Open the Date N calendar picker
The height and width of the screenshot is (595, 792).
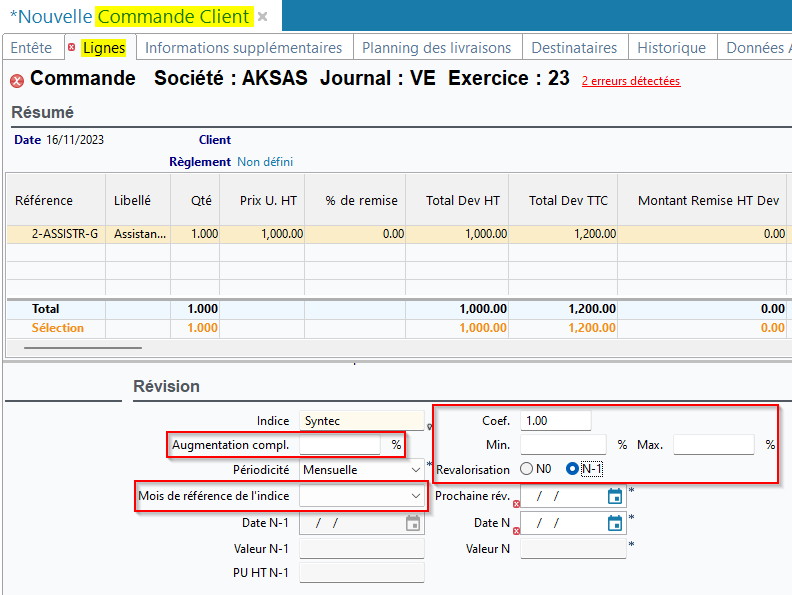(615, 523)
